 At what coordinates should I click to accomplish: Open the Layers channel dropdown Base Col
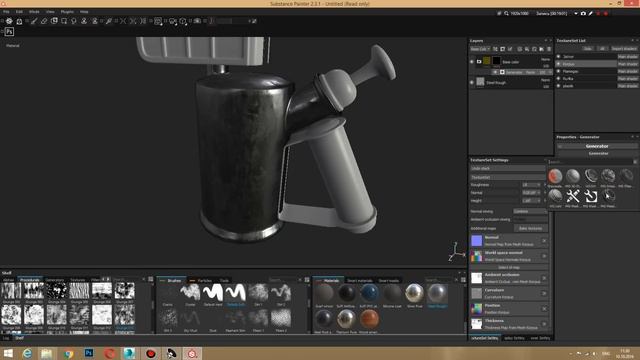point(480,49)
